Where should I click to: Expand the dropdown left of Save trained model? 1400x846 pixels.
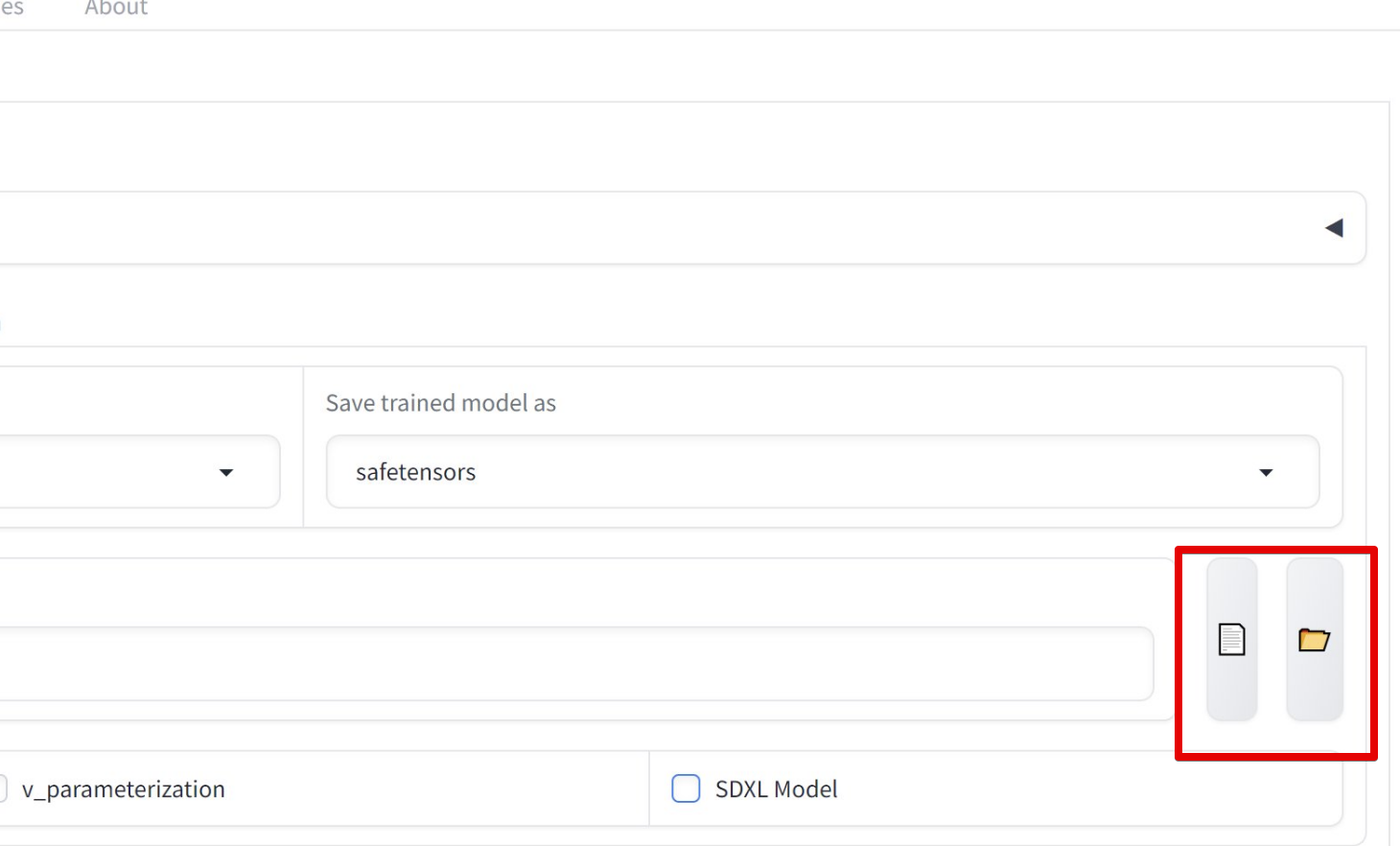coord(226,473)
